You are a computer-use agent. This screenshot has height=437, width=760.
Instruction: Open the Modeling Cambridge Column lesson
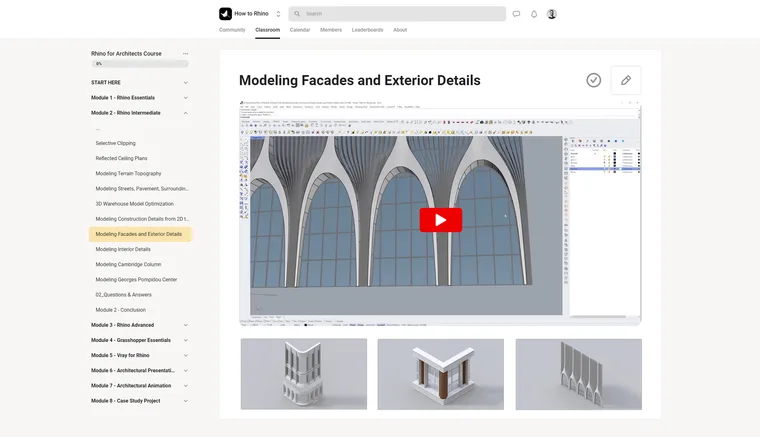tap(128, 265)
